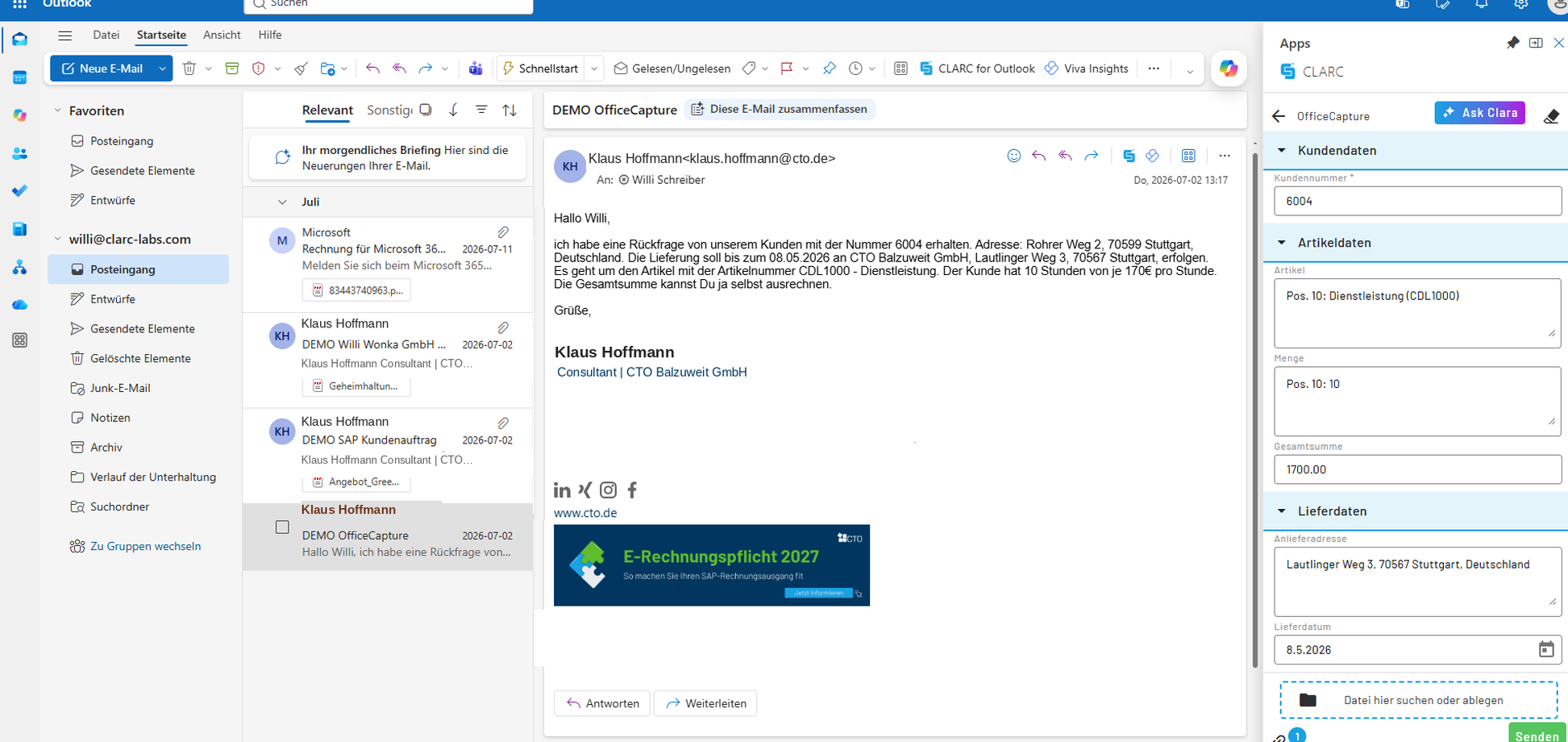Go back with the arrow beside OfficeCapture
Viewport: 1568px width, 742px height.
point(1279,116)
